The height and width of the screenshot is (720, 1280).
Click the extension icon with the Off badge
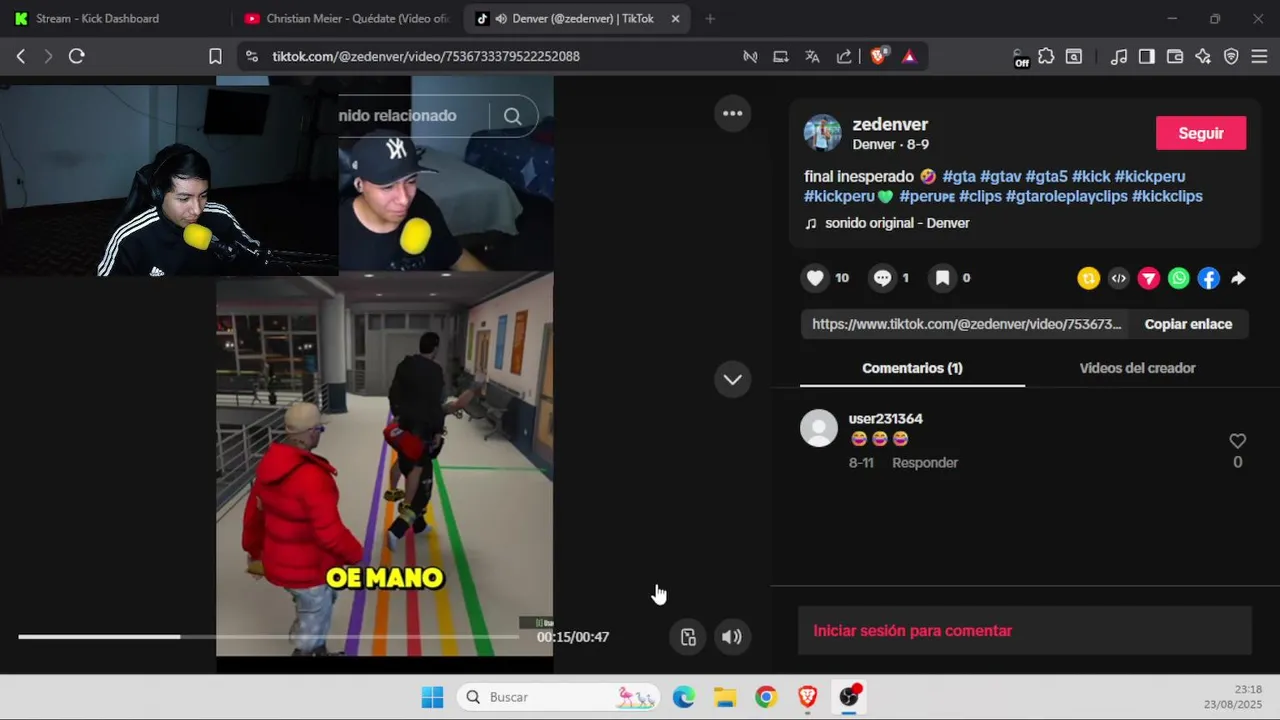1019,58
